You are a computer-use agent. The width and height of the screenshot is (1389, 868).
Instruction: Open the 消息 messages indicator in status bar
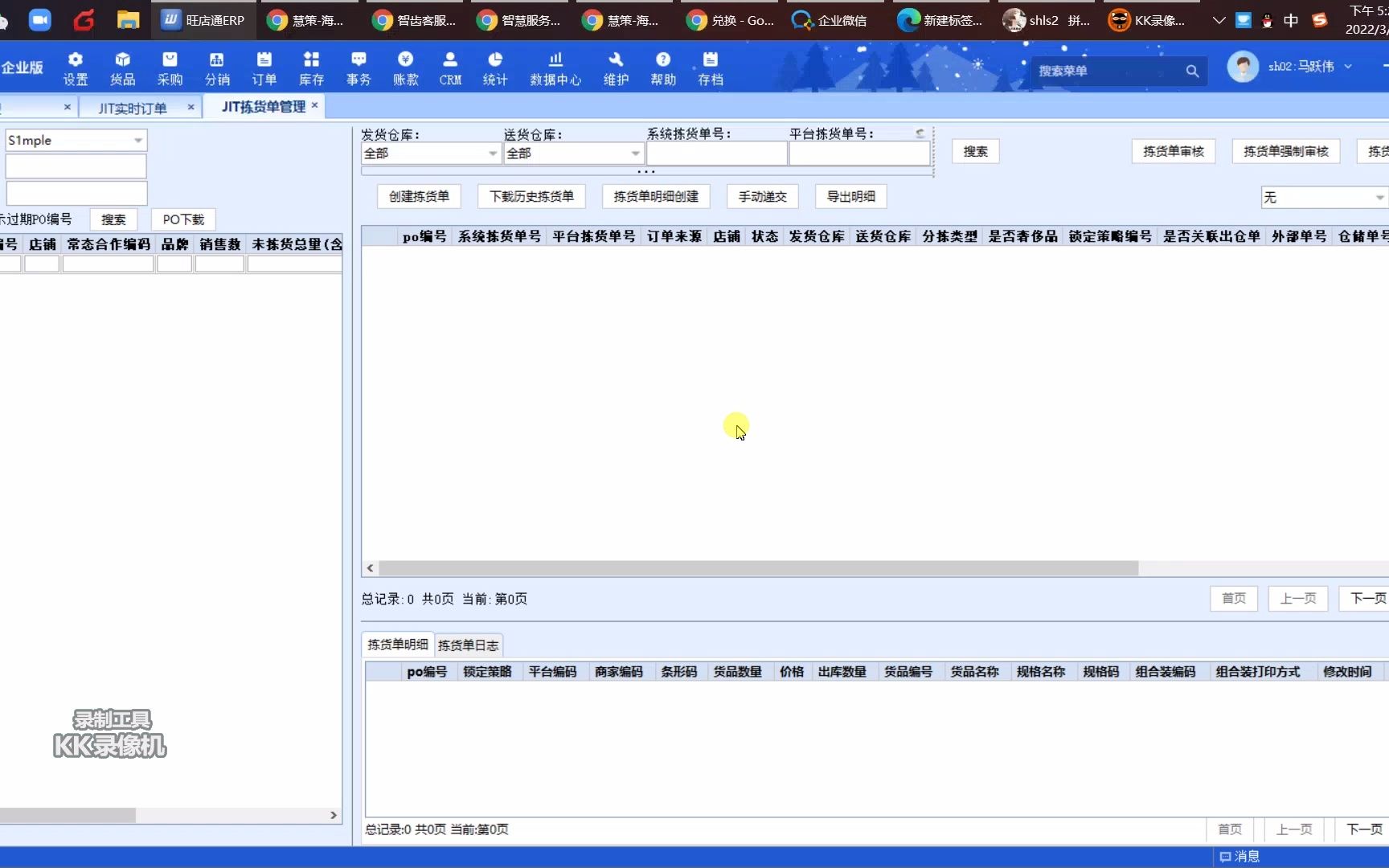pyautogui.click(x=1239, y=857)
